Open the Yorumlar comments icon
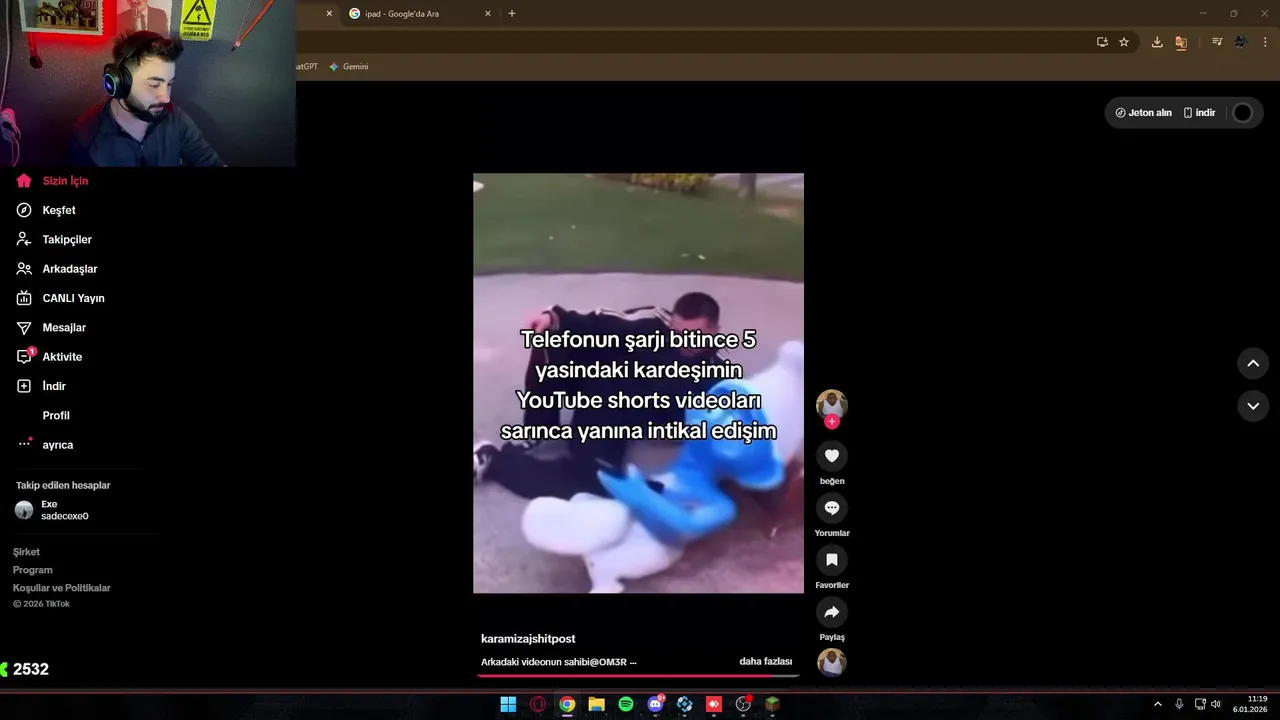Viewport: 1280px width, 720px height. click(x=831, y=508)
